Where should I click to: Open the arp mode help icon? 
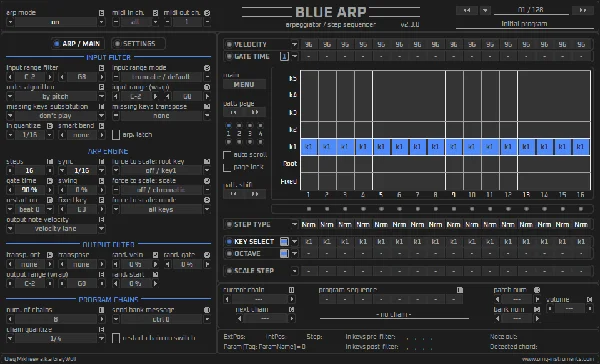[101, 13]
